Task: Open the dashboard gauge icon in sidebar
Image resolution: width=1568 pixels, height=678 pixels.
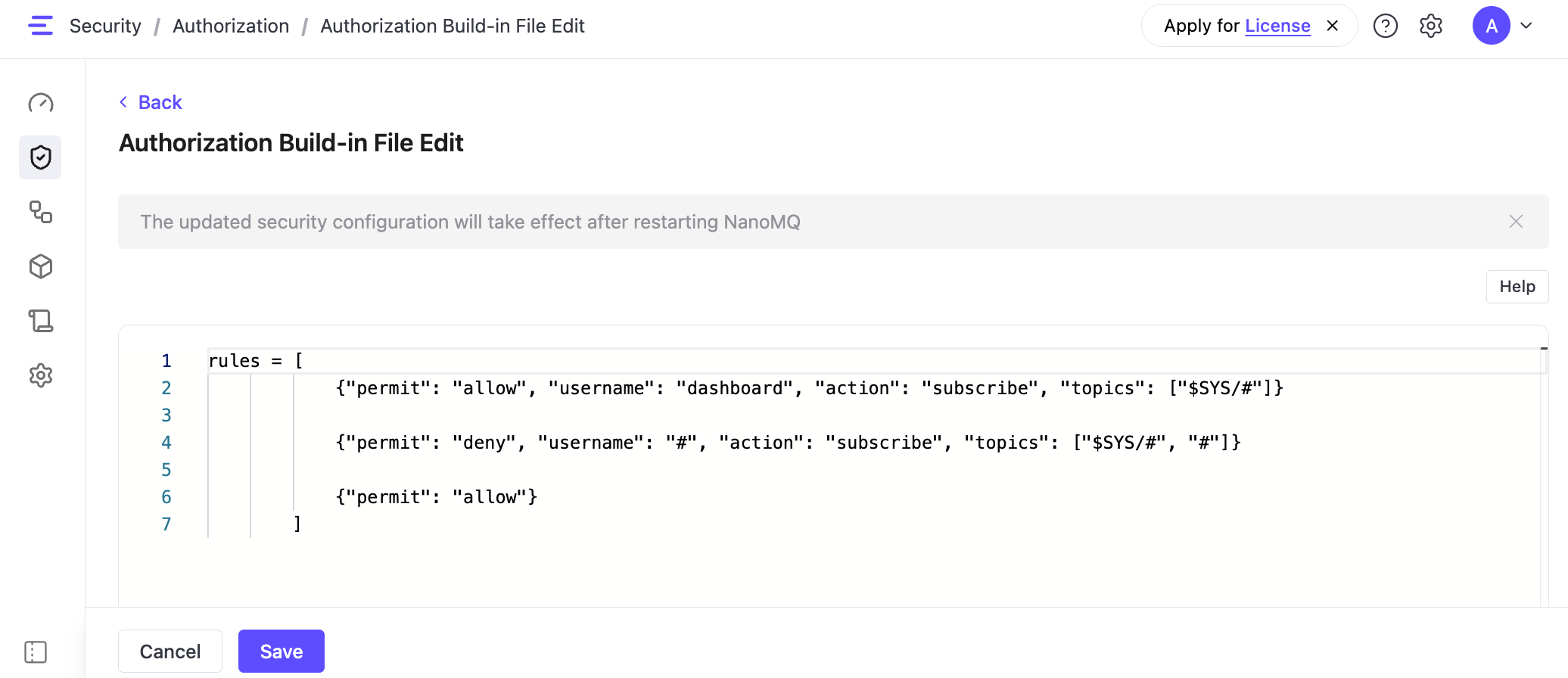Action: 41,103
